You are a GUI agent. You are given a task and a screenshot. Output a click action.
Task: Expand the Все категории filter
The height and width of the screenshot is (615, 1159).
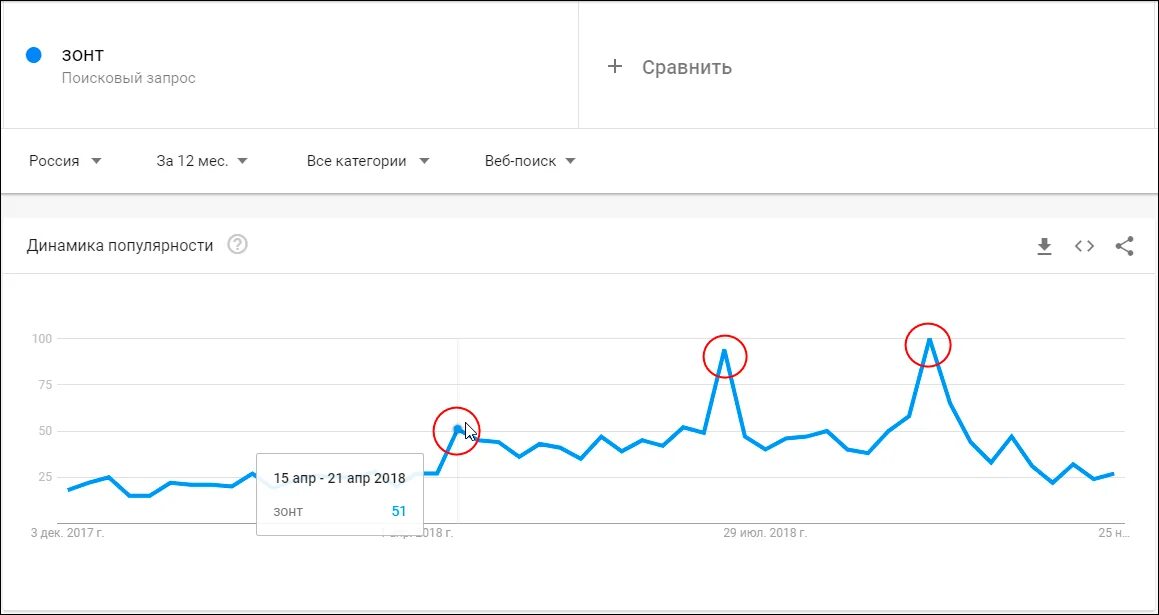368,160
